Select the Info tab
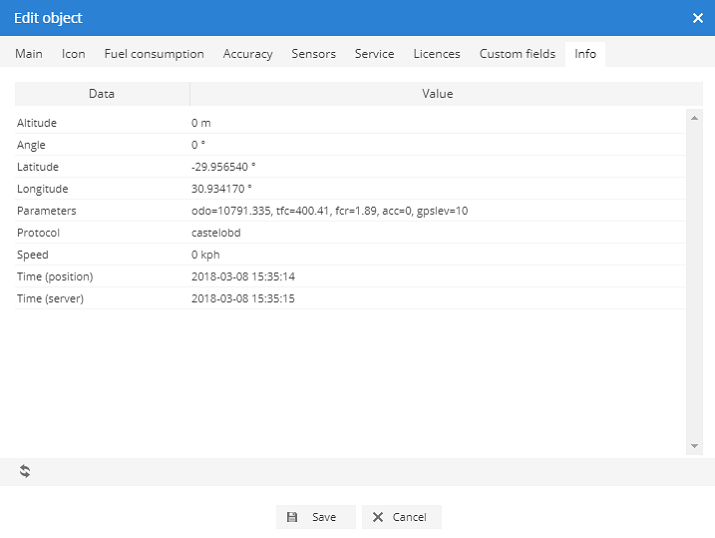 (x=585, y=54)
